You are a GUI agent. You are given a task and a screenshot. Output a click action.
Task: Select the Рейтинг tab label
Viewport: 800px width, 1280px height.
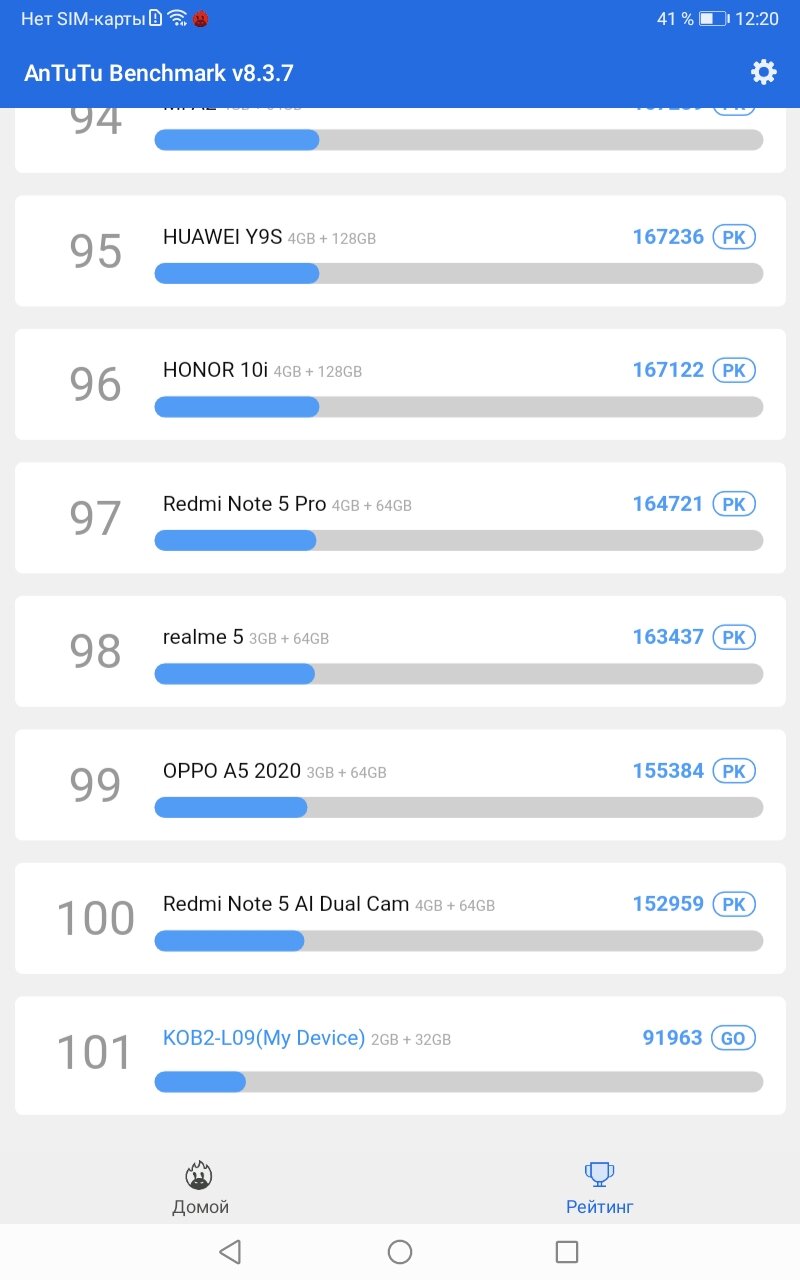click(x=600, y=1207)
